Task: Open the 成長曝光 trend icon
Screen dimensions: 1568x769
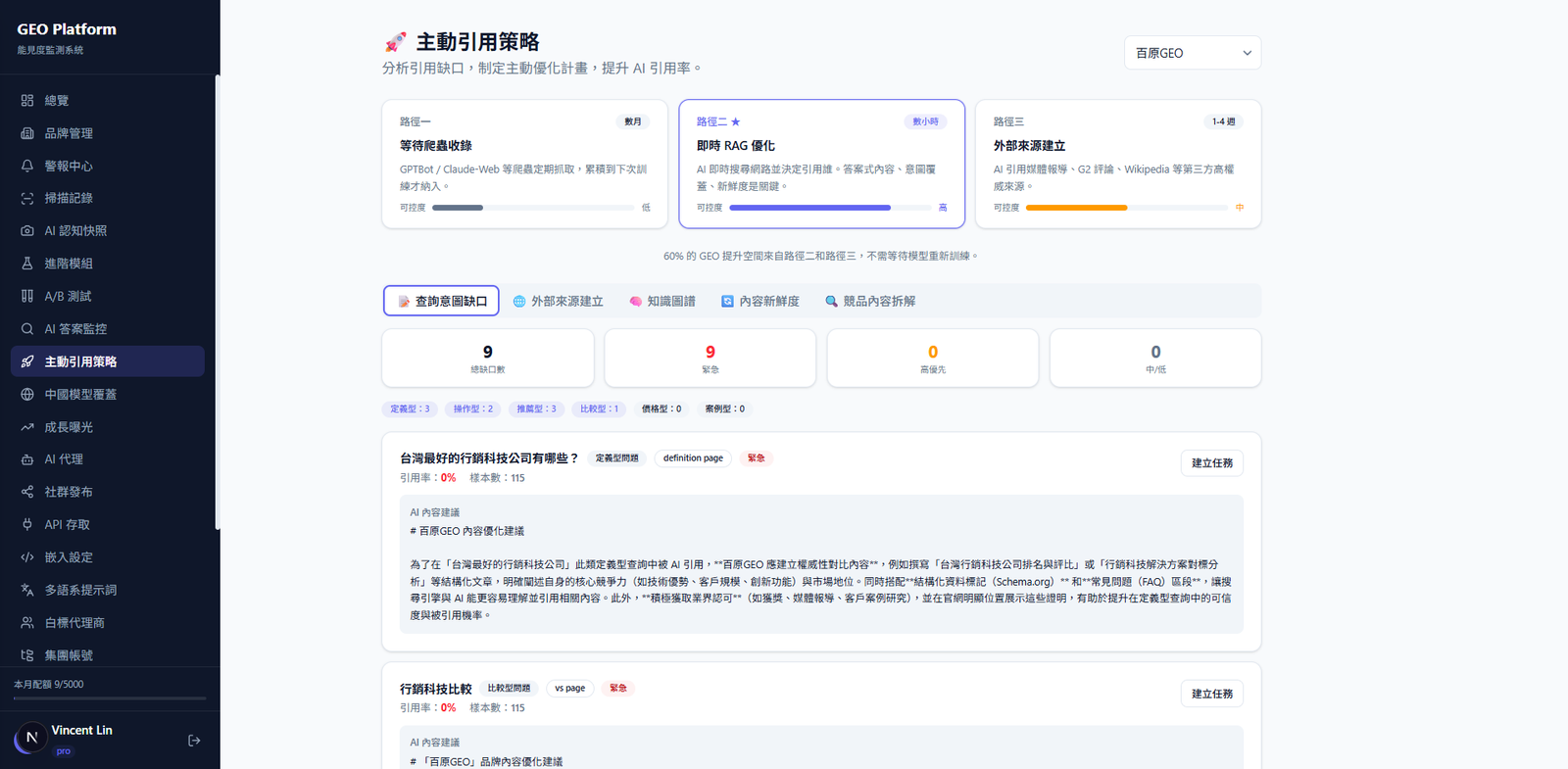Action: [27, 427]
